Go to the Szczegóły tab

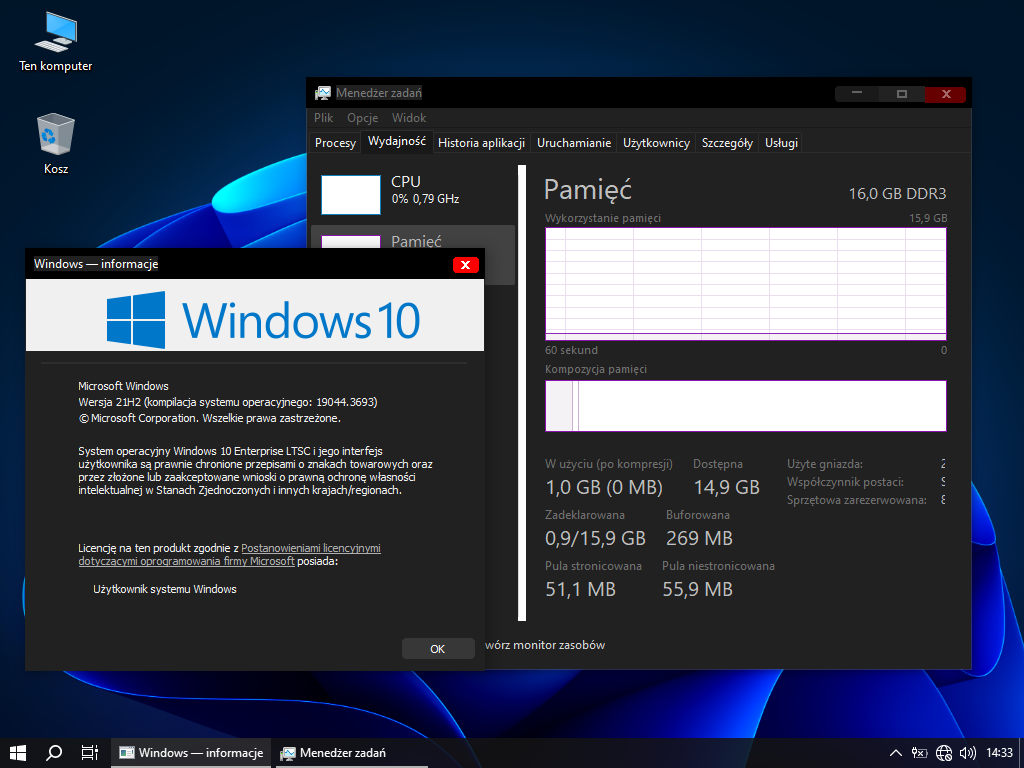pyautogui.click(x=727, y=143)
